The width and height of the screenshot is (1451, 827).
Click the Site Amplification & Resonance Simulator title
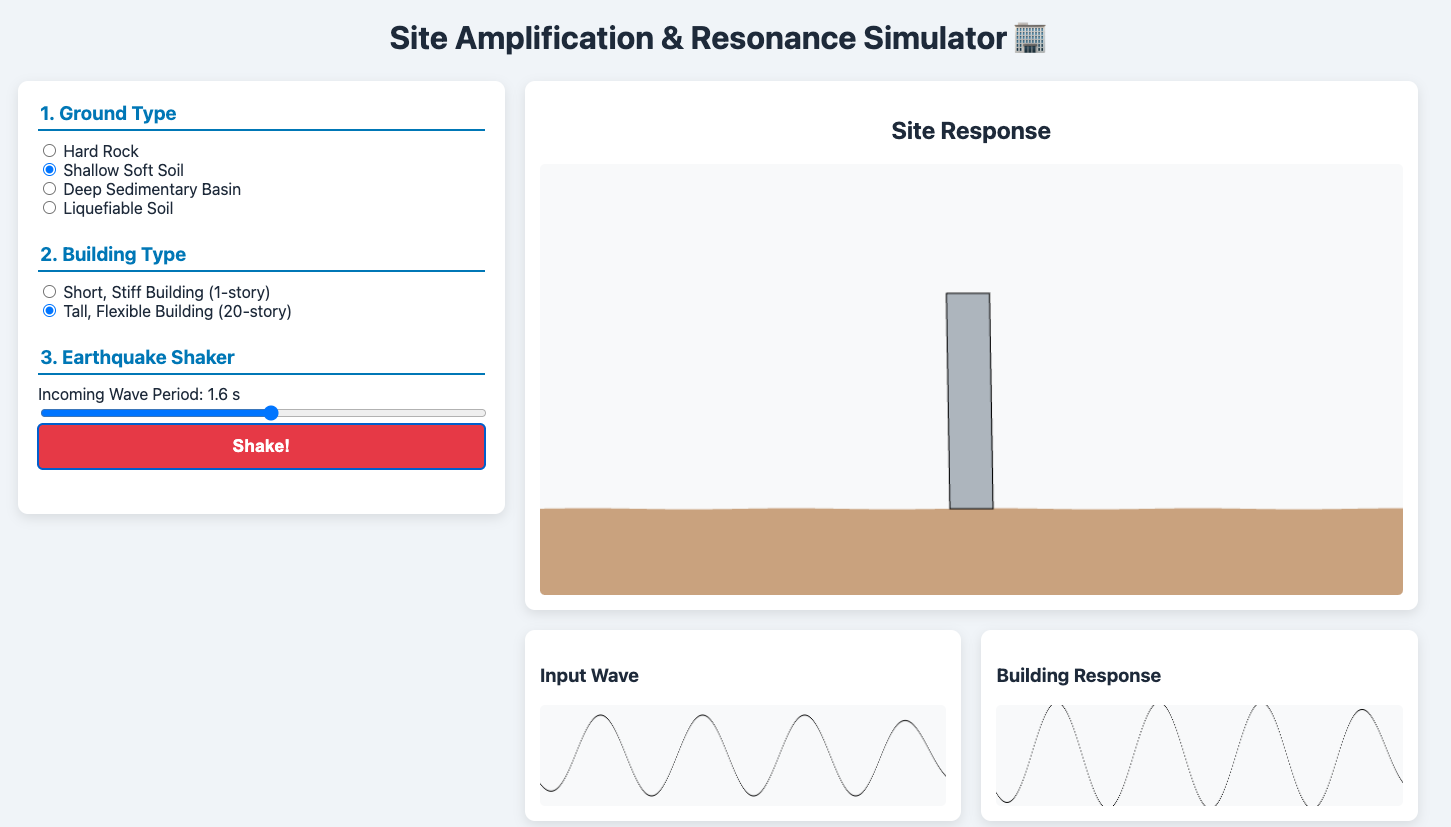697,39
